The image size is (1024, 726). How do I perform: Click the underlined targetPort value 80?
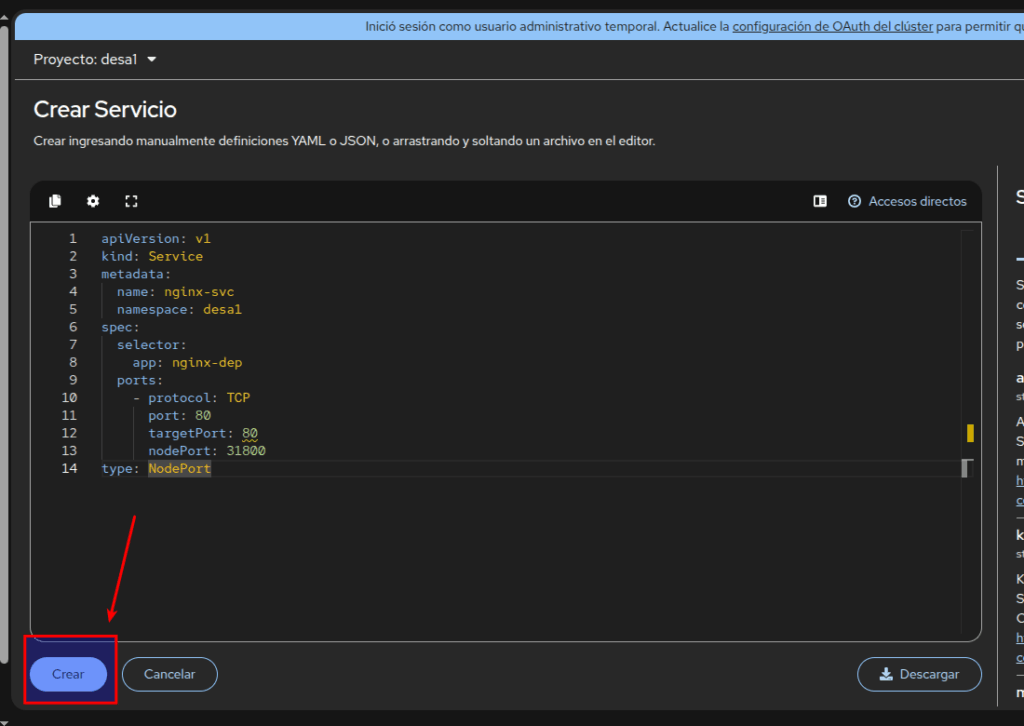coord(250,433)
